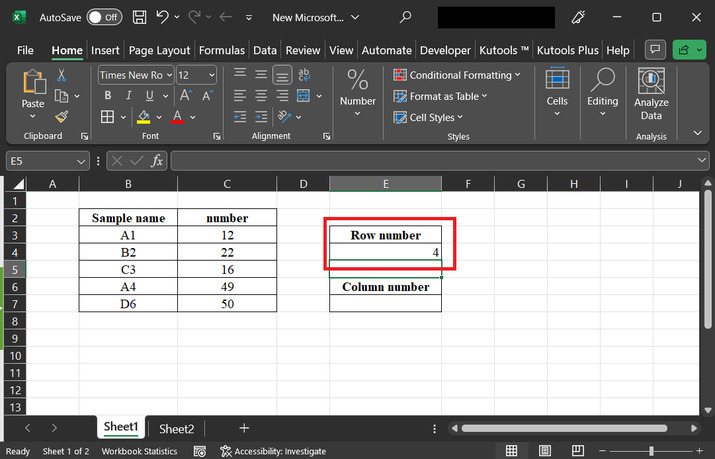Switch to Page Break Preview icon
Image resolution: width=715 pixels, height=459 pixels.
point(578,450)
